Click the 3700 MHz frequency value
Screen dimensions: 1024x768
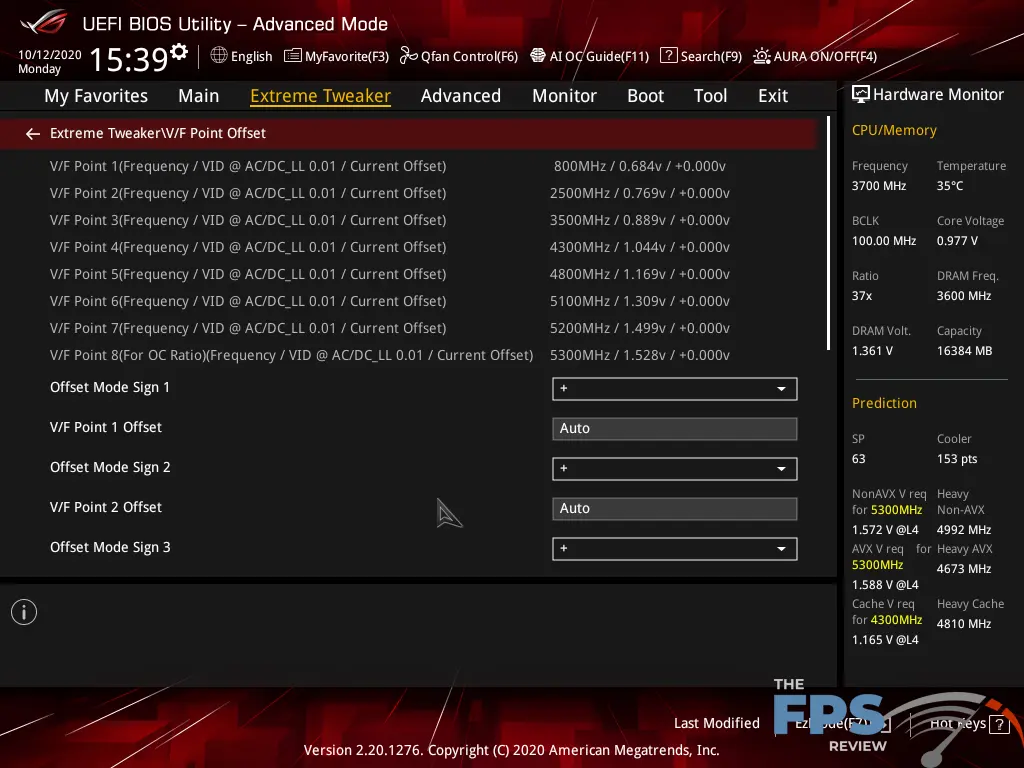[879, 186]
